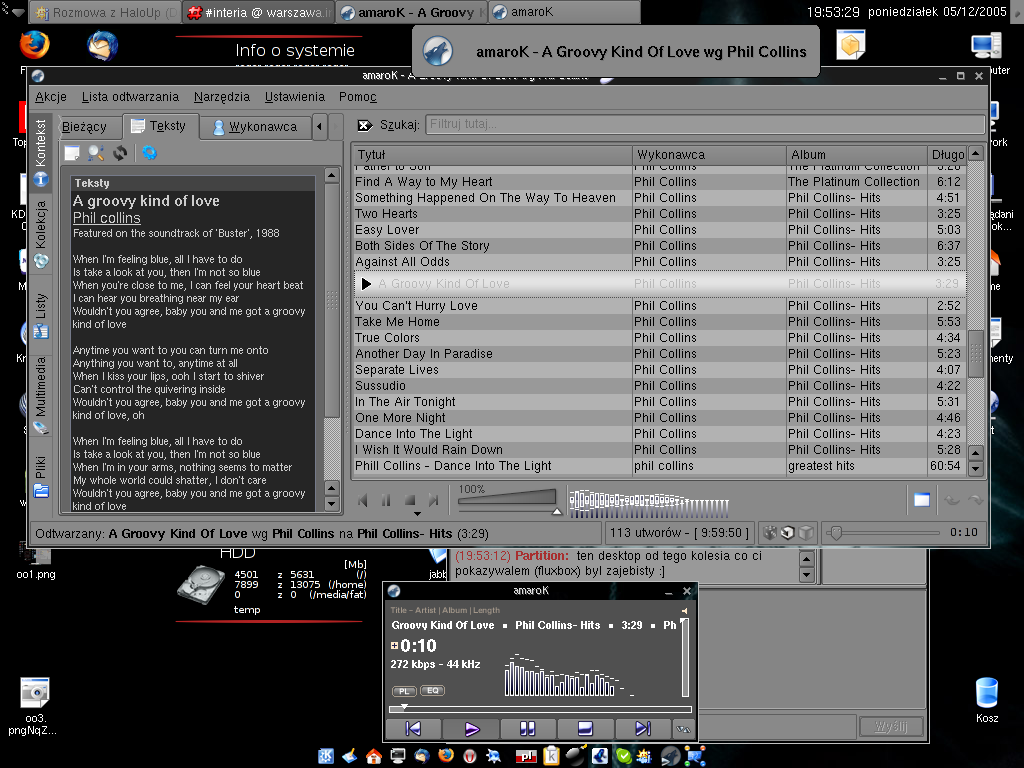
Task: Open the Listy sidebar panel
Action: 40,316
